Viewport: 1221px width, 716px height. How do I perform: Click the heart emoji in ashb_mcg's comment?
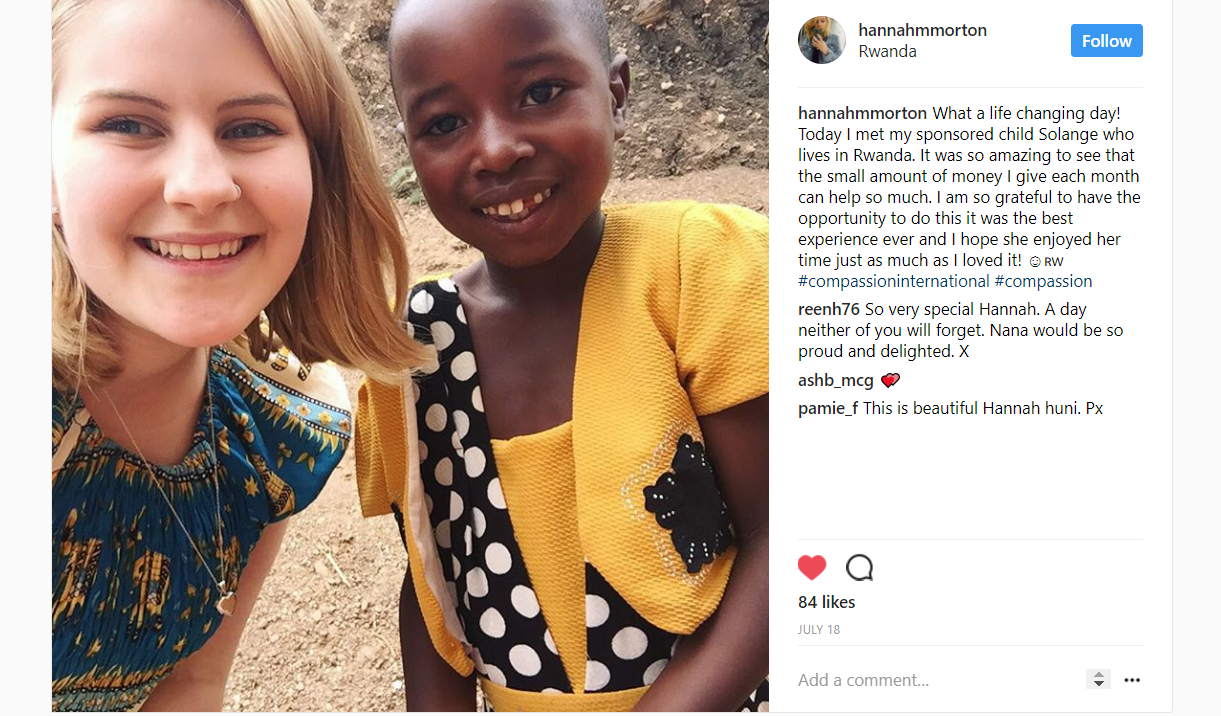coord(890,380)
